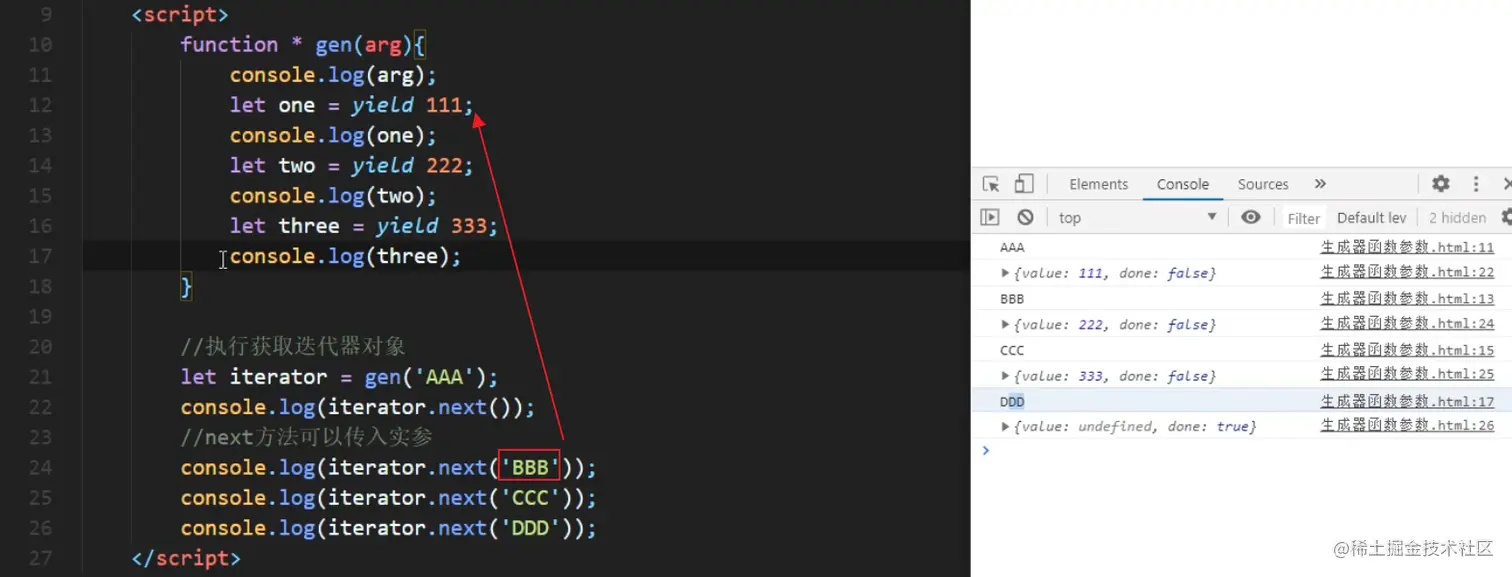Expand the {value: 111, done: false} object
The height and width of the screenshot is (577, 1512).
pyautogui.click(x=1005, y=273)
